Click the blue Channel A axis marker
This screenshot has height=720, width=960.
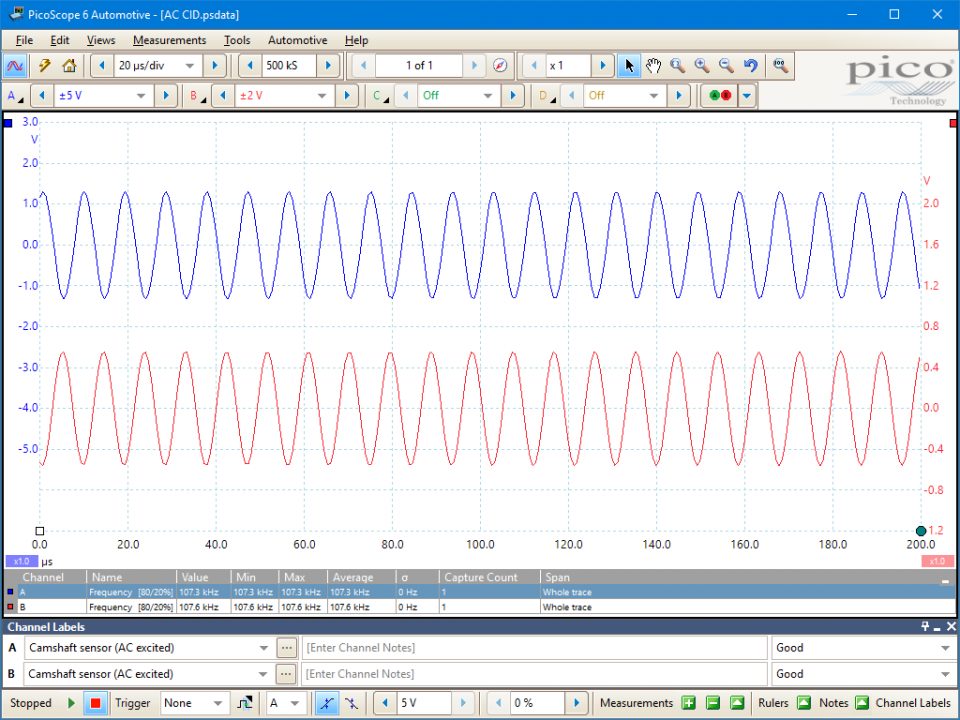click(8, 123)
